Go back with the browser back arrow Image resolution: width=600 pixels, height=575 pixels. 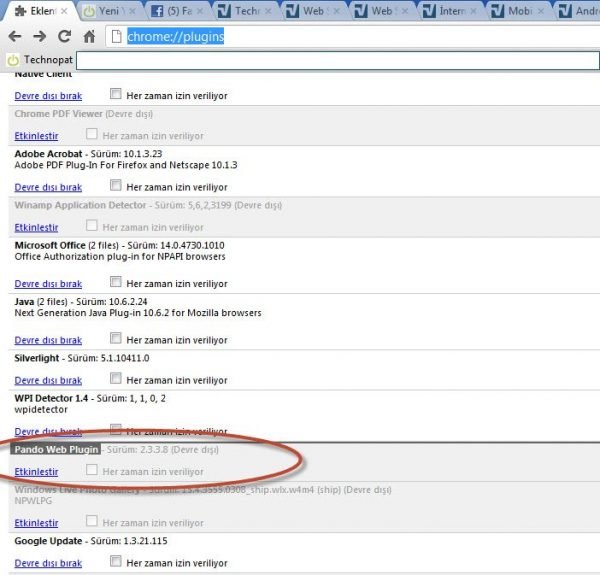[x=15, y=37]
